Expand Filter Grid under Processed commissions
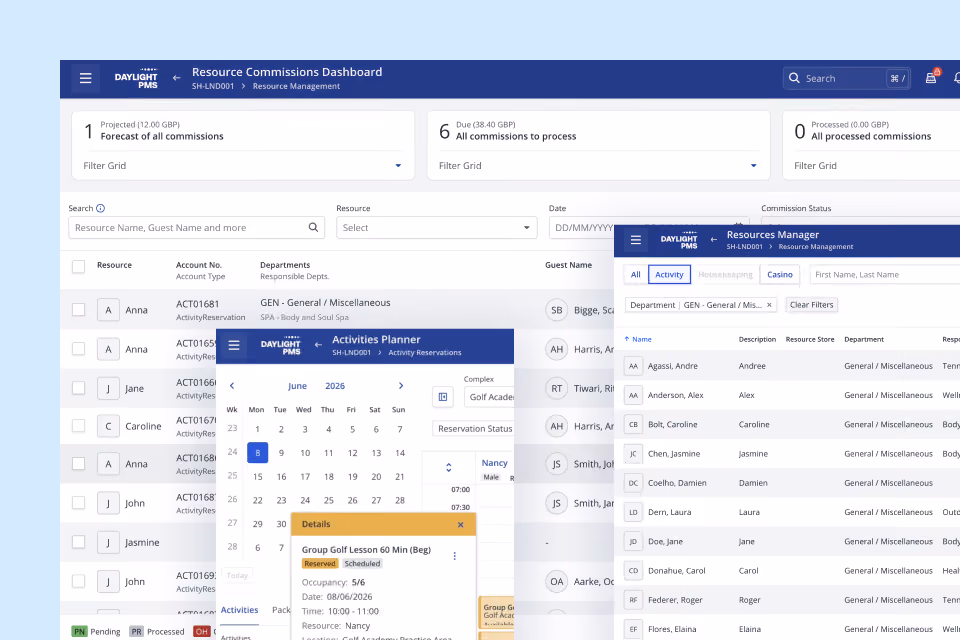Screen dimensions: 960x640 [876, 165]
